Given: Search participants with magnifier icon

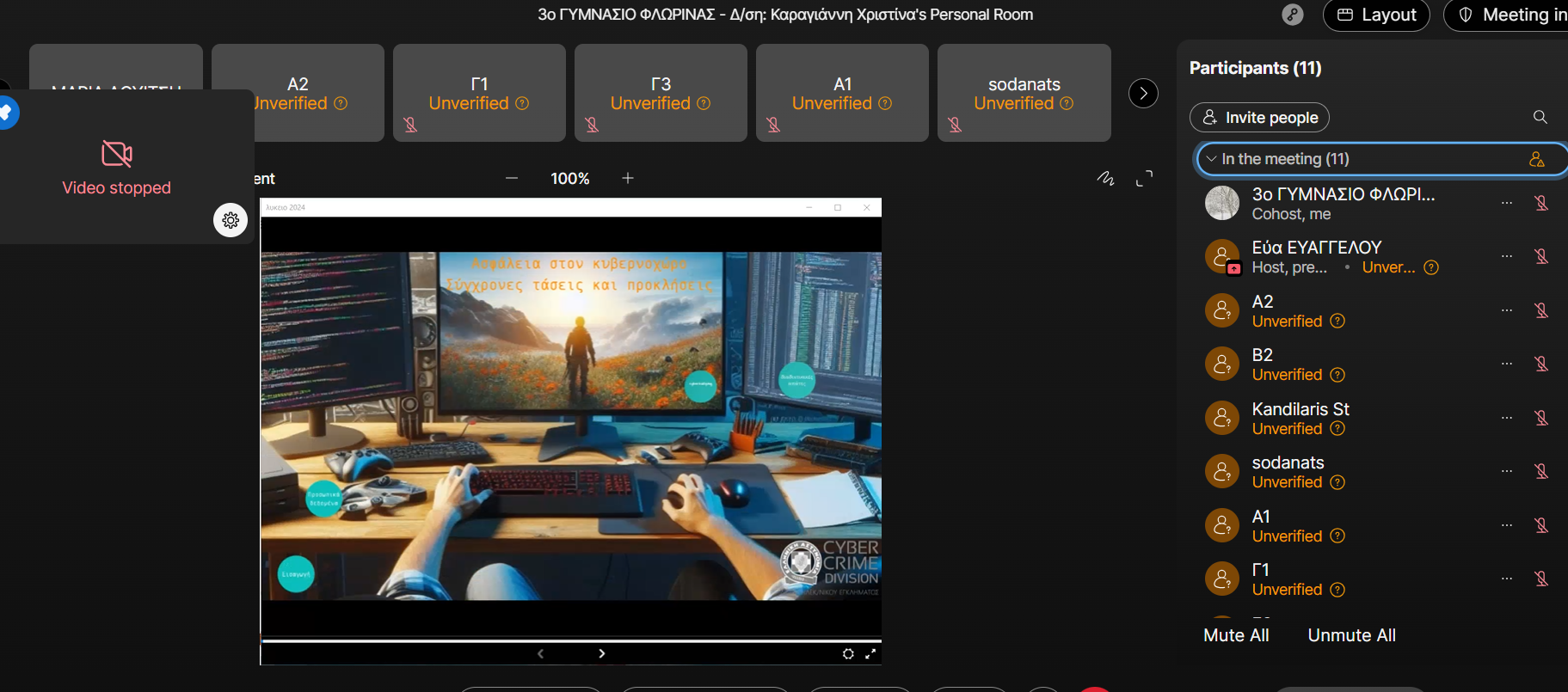Looking at the screenshot, I should pyautogui.click(x=1540, y=117).
